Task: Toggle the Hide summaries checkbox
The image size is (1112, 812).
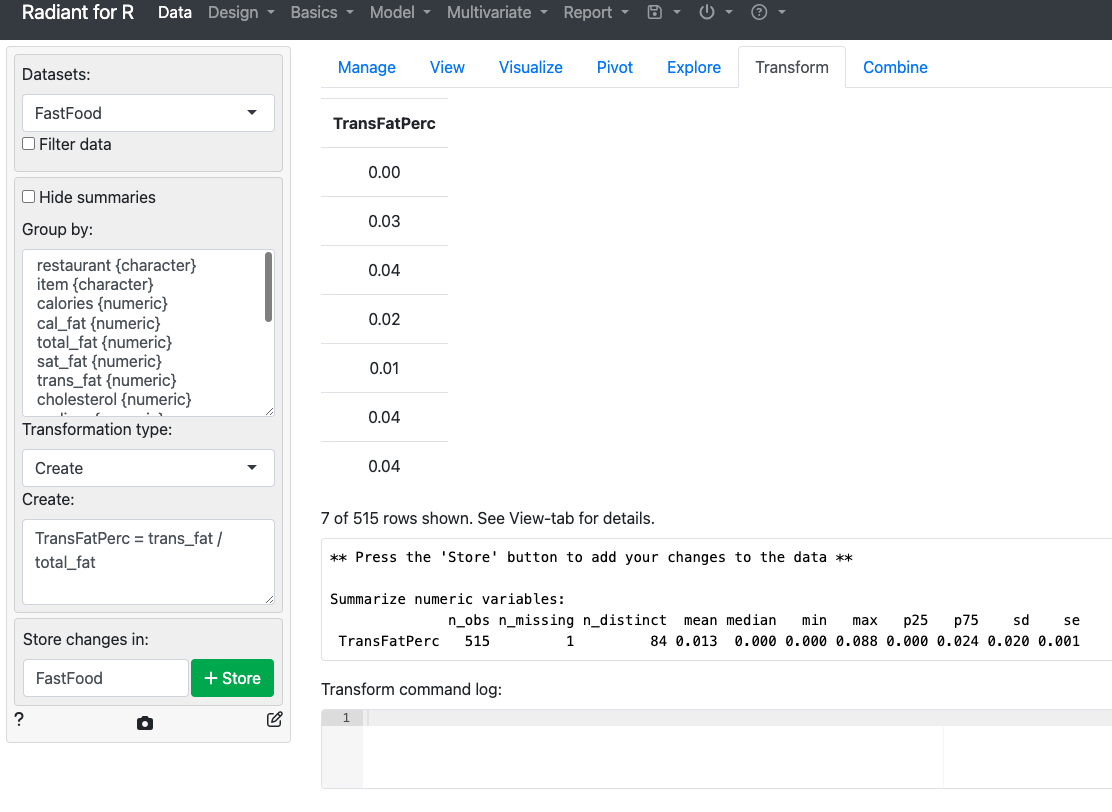Action: 29,197
